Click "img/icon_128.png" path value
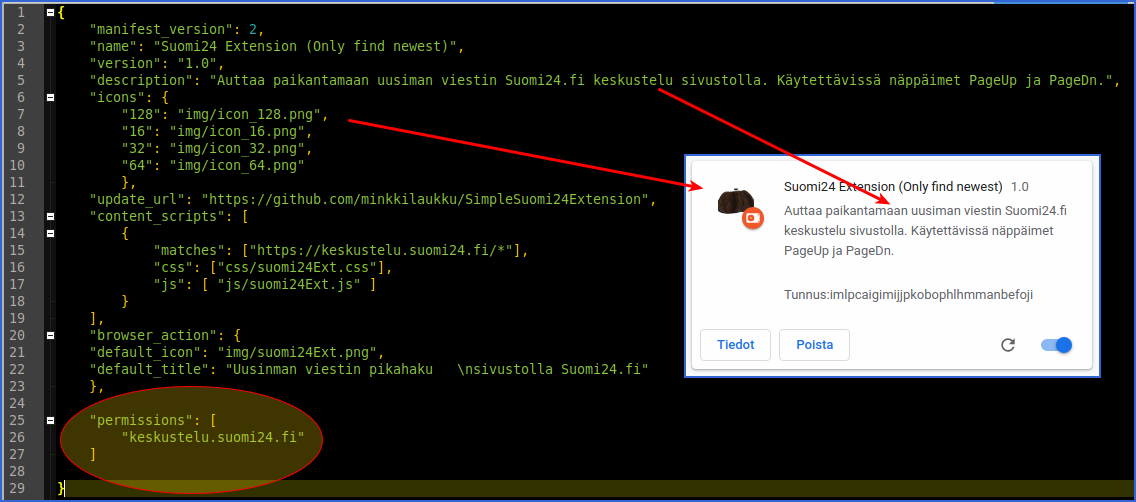1136x502 pixels. (248, 114)
